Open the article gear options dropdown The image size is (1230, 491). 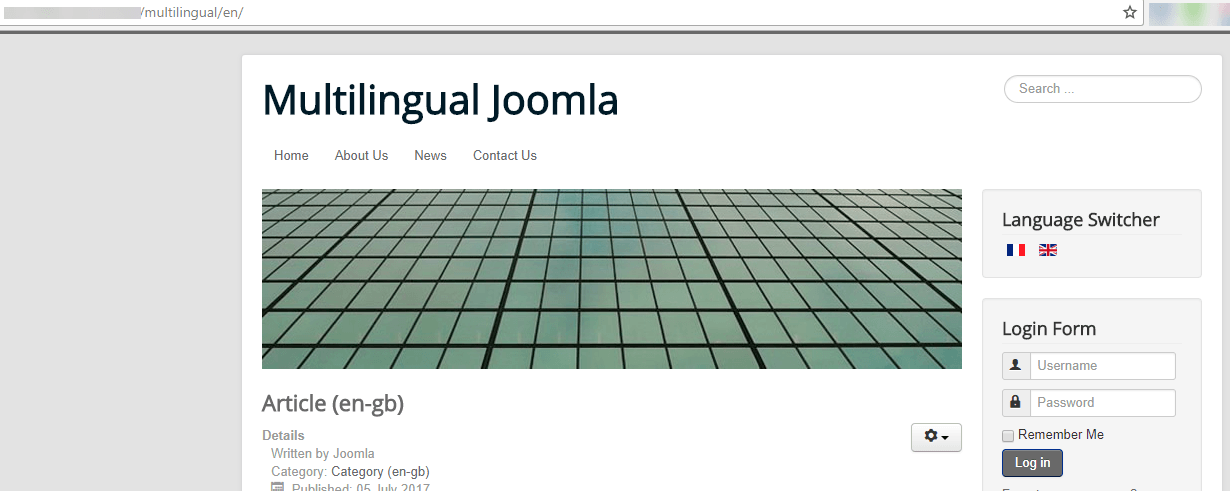(x=936, y=437)
